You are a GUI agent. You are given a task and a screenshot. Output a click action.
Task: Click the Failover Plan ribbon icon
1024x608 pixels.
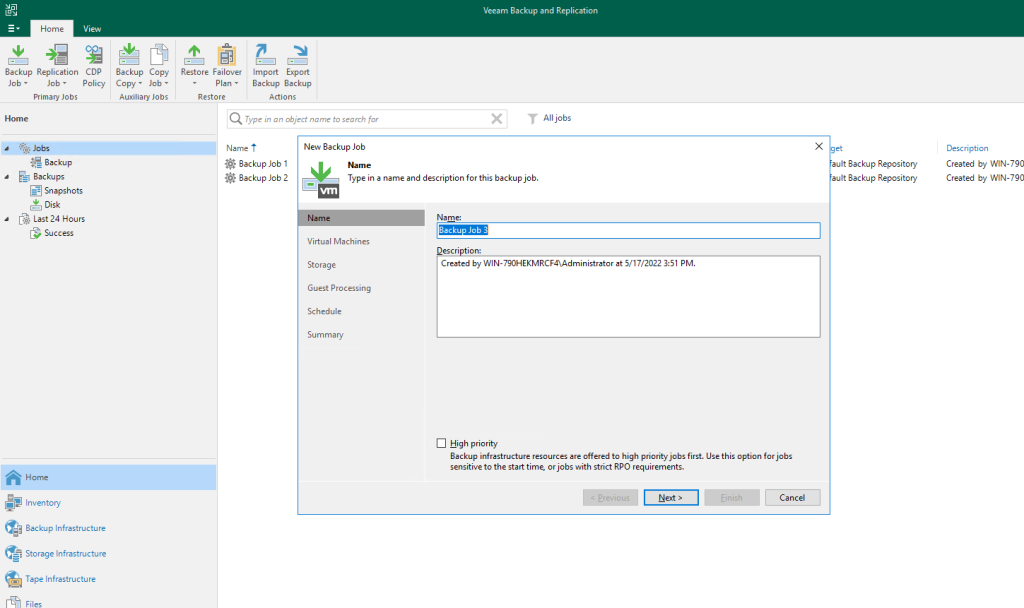click(227, 54)
